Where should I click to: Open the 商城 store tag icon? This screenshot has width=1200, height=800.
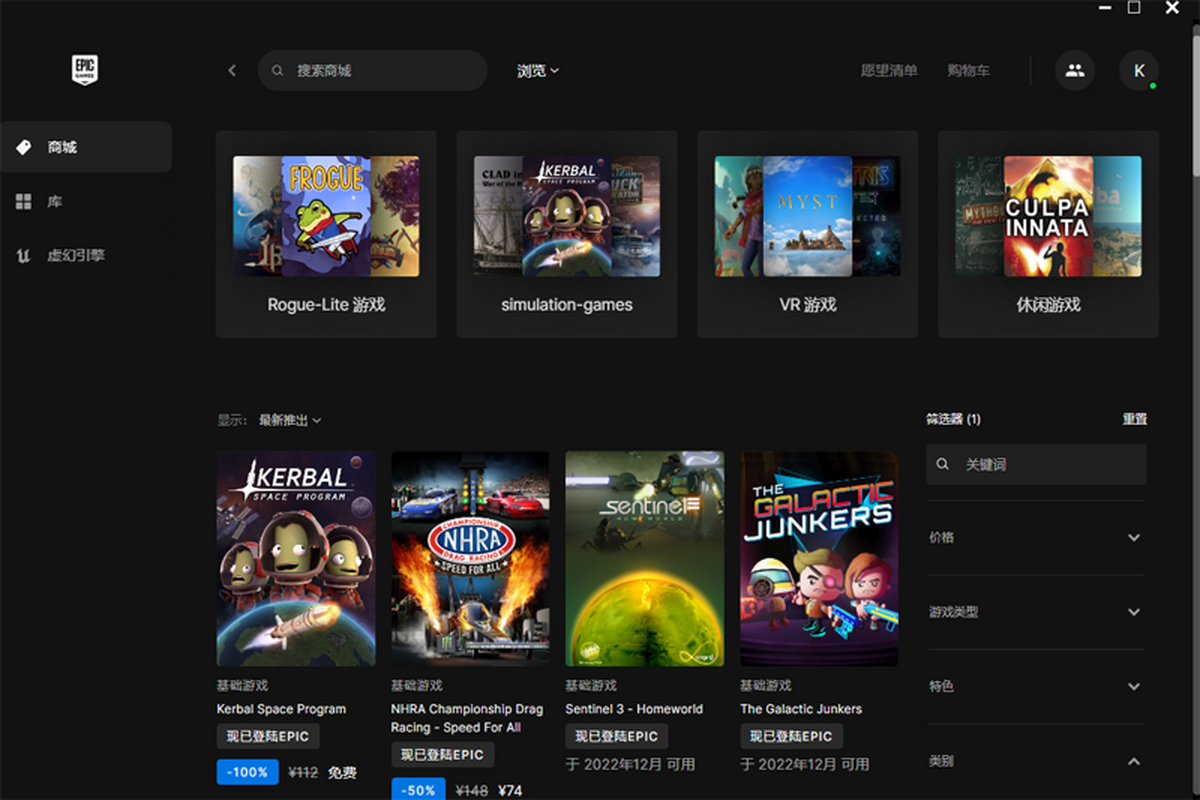[24, 147]
